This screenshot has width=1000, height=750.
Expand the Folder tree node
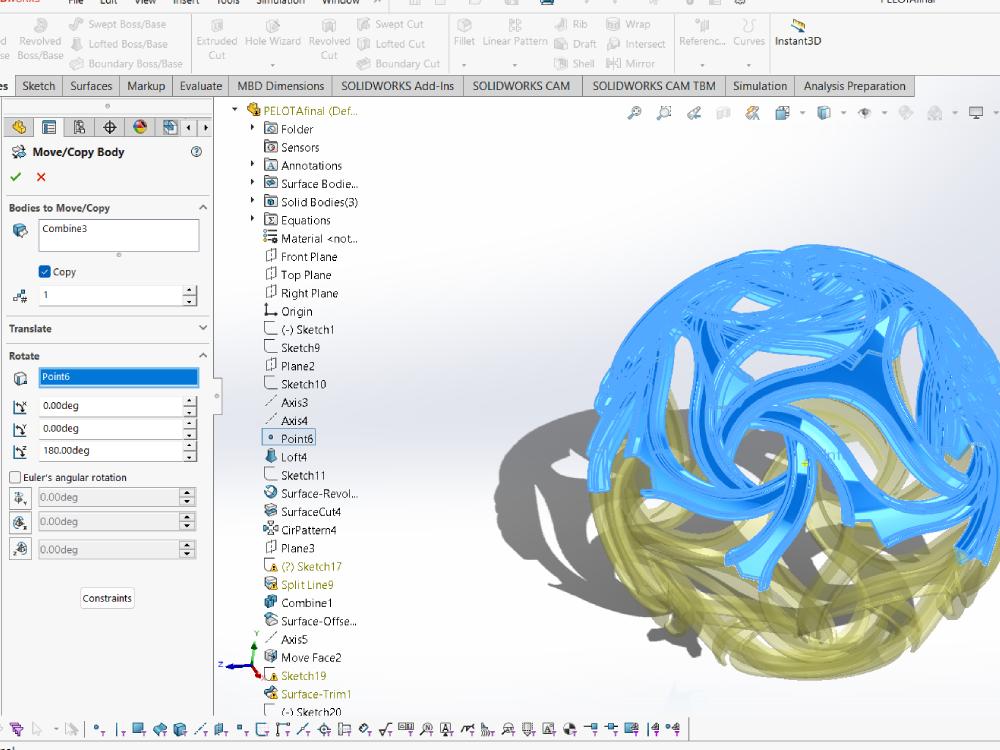(253, 128)
